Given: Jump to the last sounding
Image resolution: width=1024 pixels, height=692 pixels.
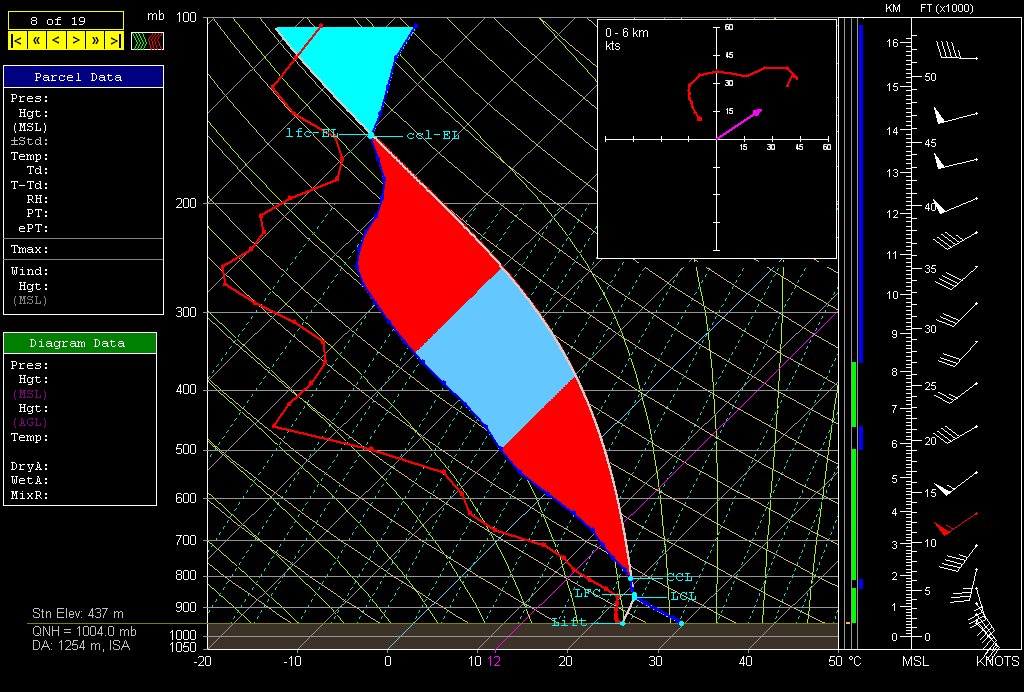Looking at the screenshot, I should pyautogui.click(x=114, y=41).
